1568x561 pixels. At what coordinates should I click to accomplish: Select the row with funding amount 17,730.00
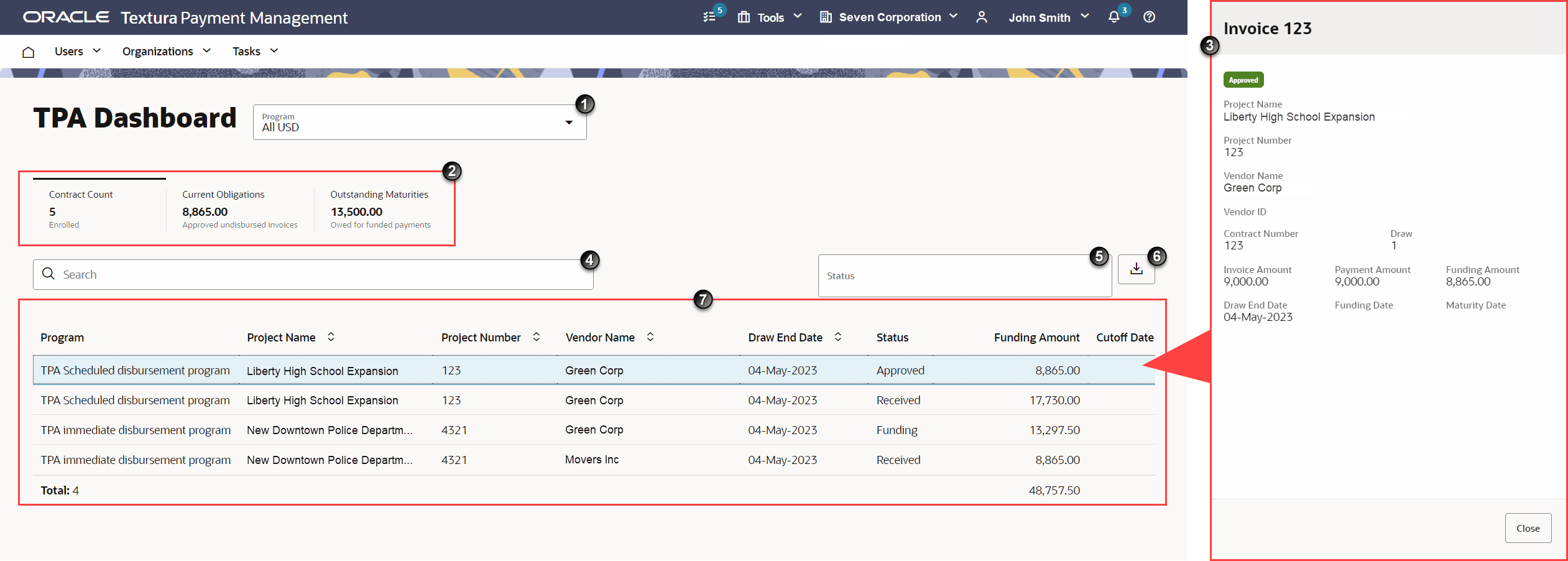point(594,400)
